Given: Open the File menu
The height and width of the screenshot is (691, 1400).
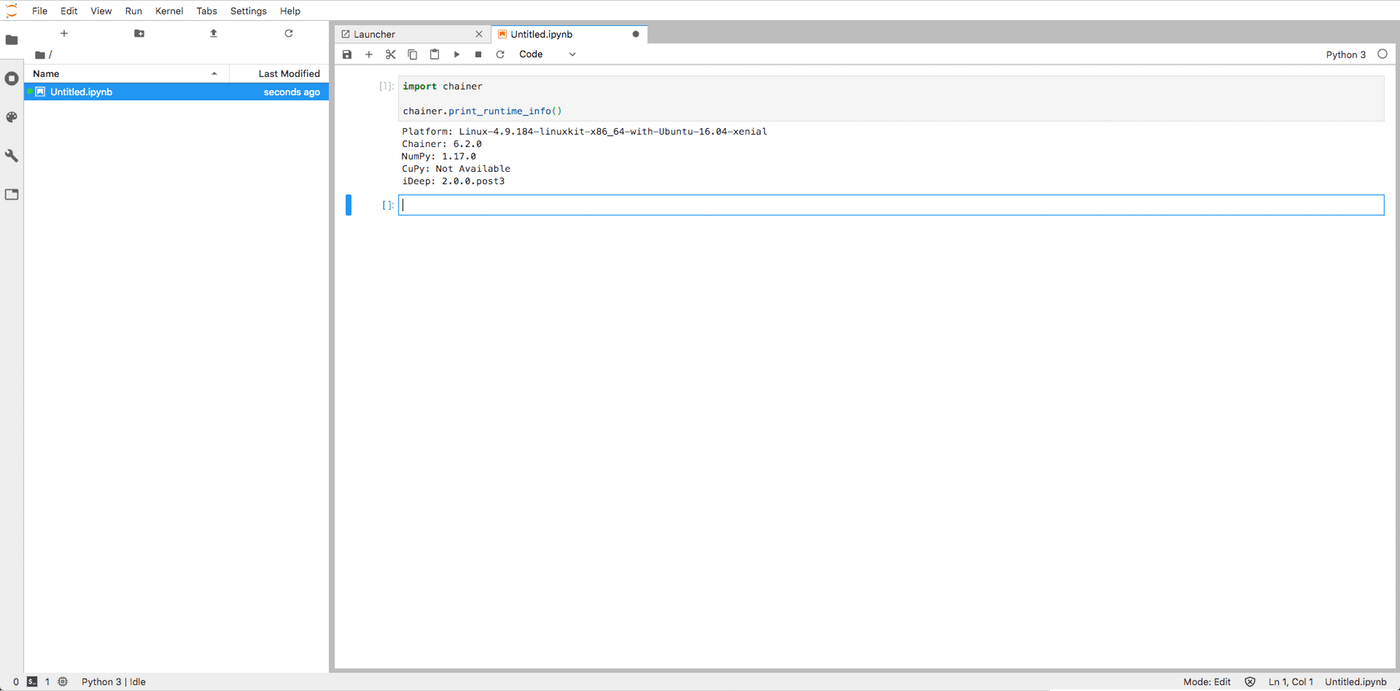Looking at the screenshot, I should coord(40,11).
